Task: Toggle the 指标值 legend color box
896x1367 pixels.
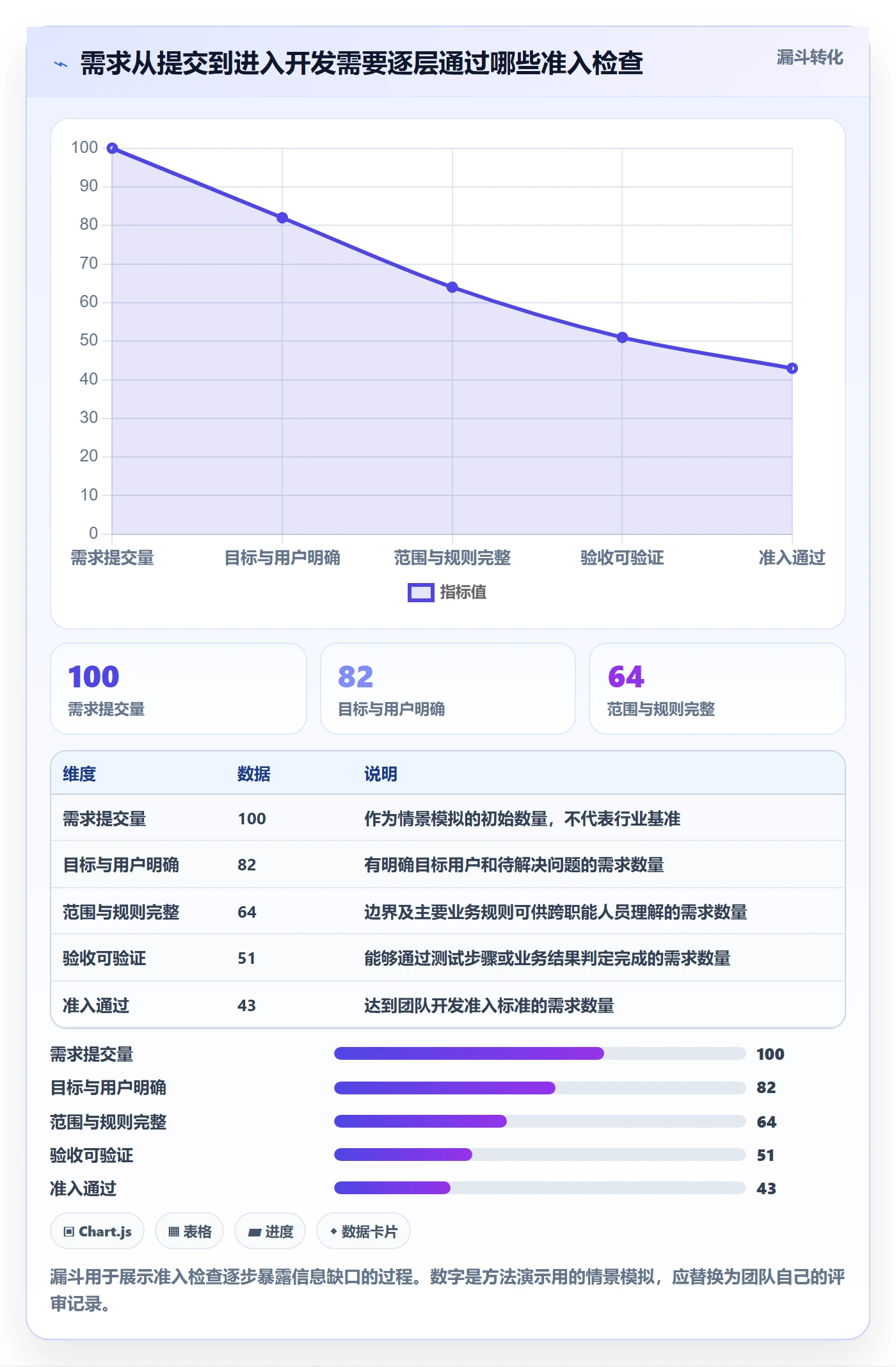Action: [x=421, y=593]
